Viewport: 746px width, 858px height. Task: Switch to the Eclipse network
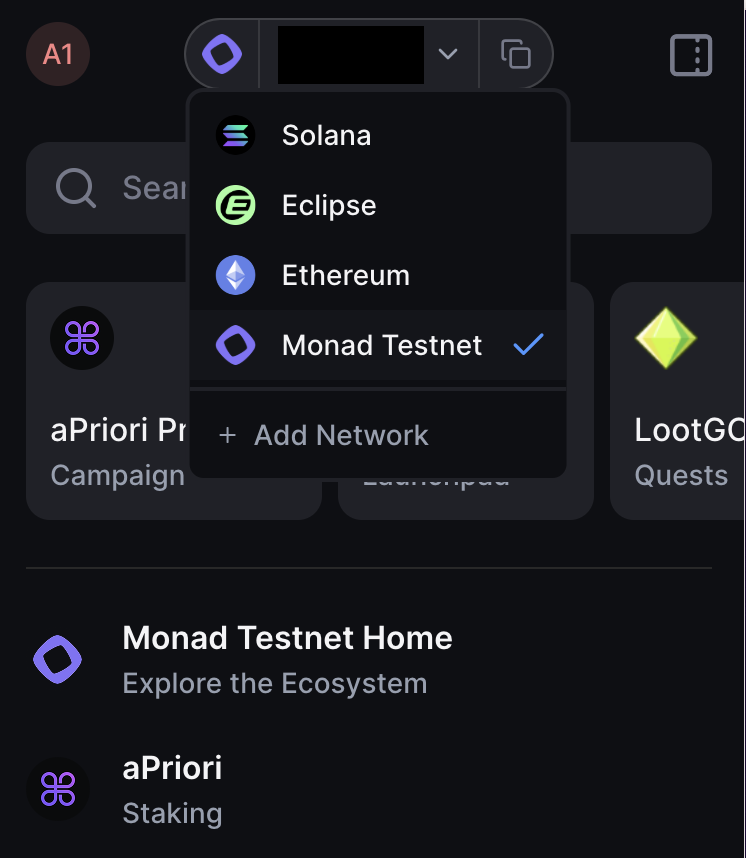tap(378, 205)
